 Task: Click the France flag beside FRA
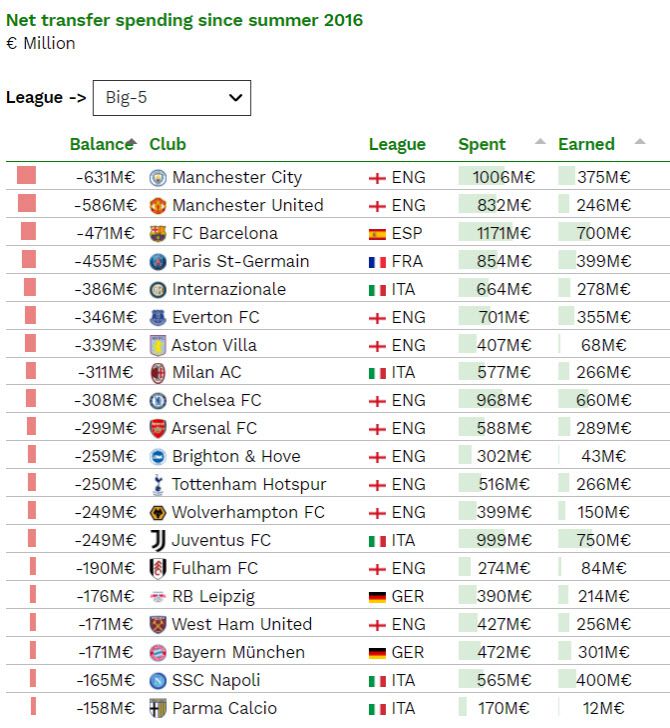(x=377, y=261)
